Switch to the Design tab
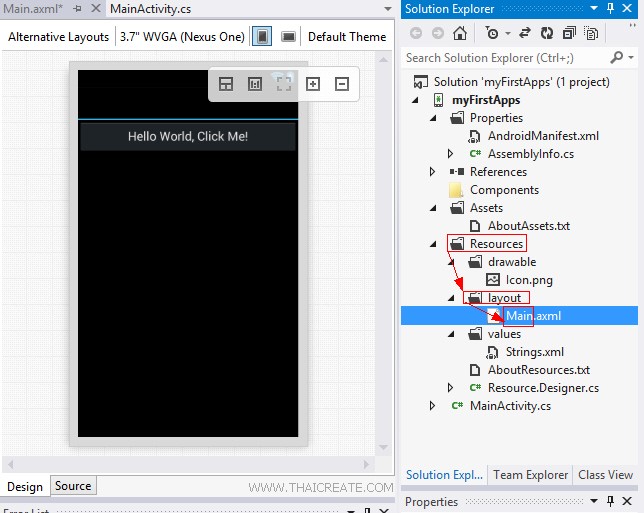The width and height of the screenshot is (644, 513). point(25,487)
